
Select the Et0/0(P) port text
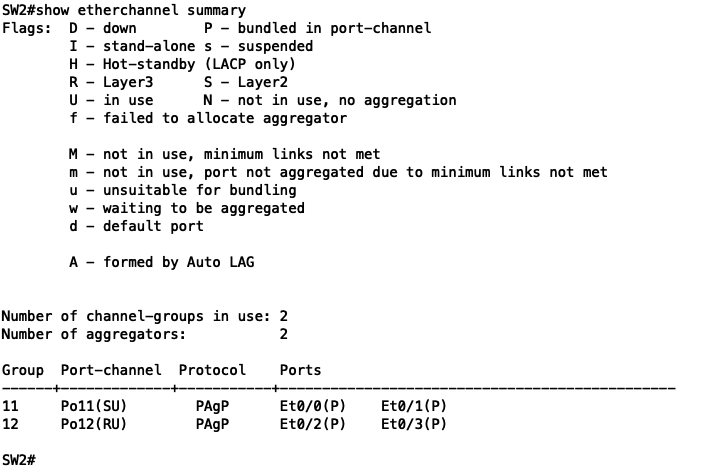pos(313,406)
